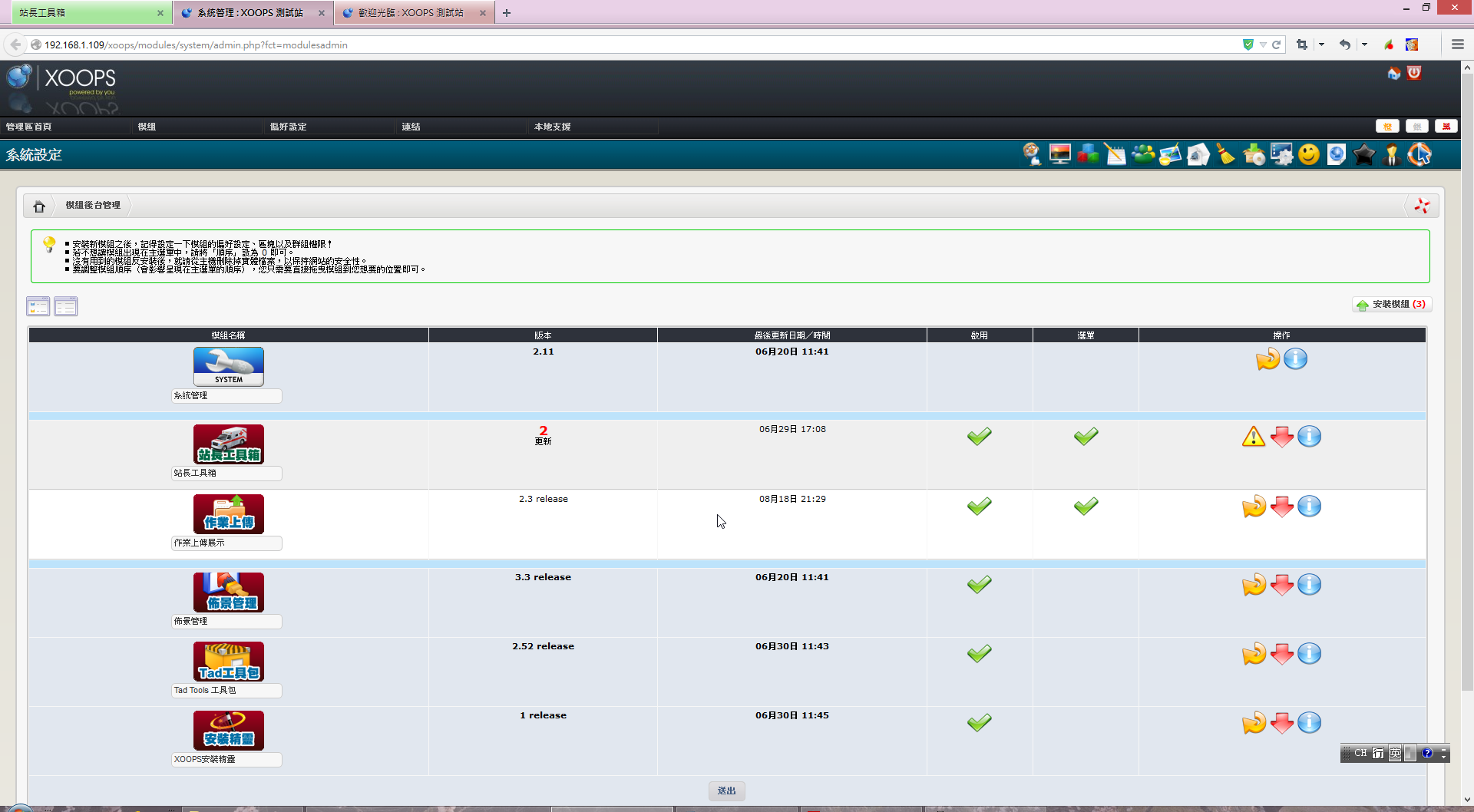The width and height of the screenshot is (1474, 812).
Task: Open the users businessman icon
Action: tap(1392, 155)
